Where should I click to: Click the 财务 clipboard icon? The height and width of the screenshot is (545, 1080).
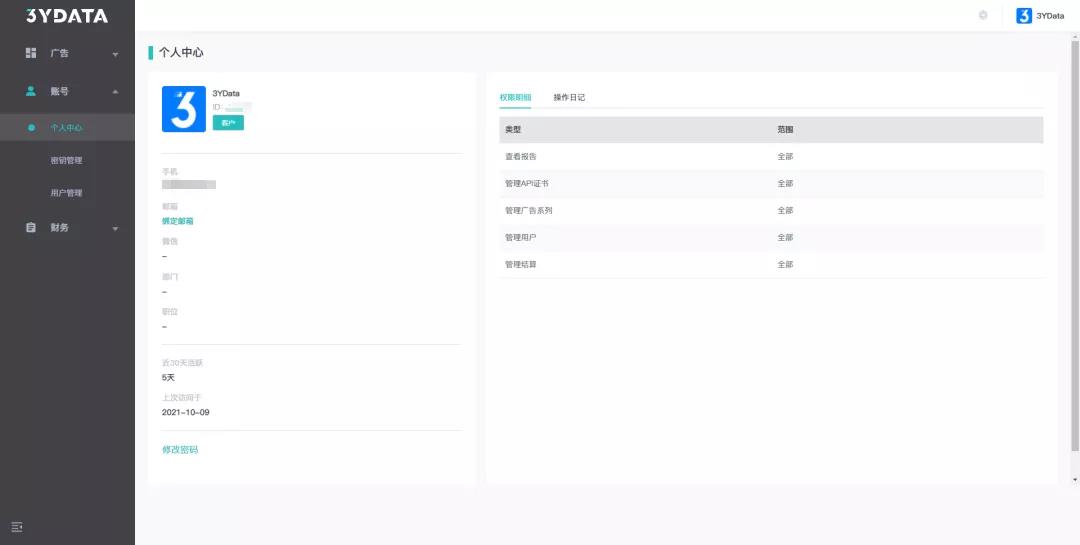pyautogui.click(x=30, y=227)
